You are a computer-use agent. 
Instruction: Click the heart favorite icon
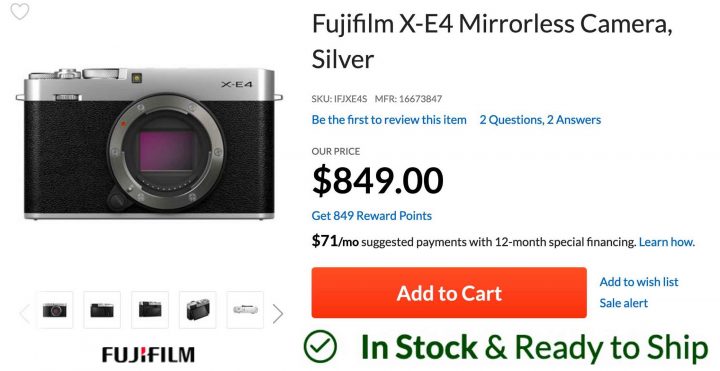(20, 11)
